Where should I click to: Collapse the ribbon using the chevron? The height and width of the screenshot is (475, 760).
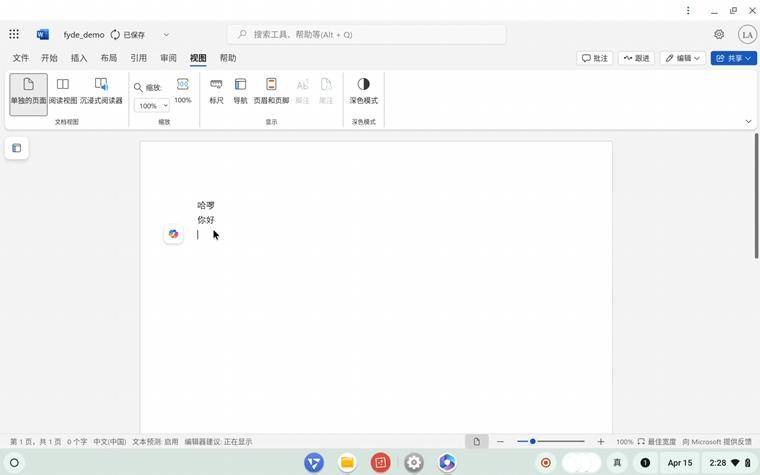[748, 122]
